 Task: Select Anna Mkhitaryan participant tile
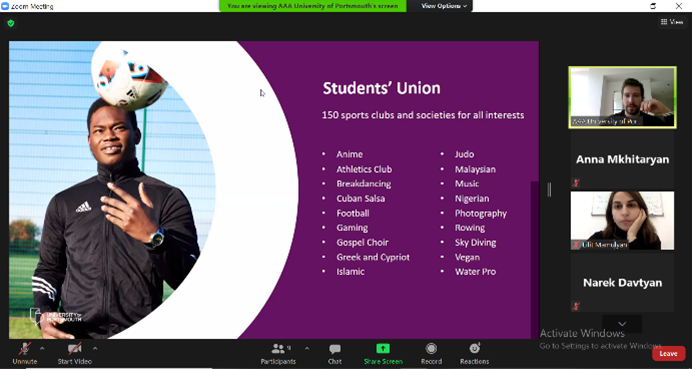click(622, 159)
